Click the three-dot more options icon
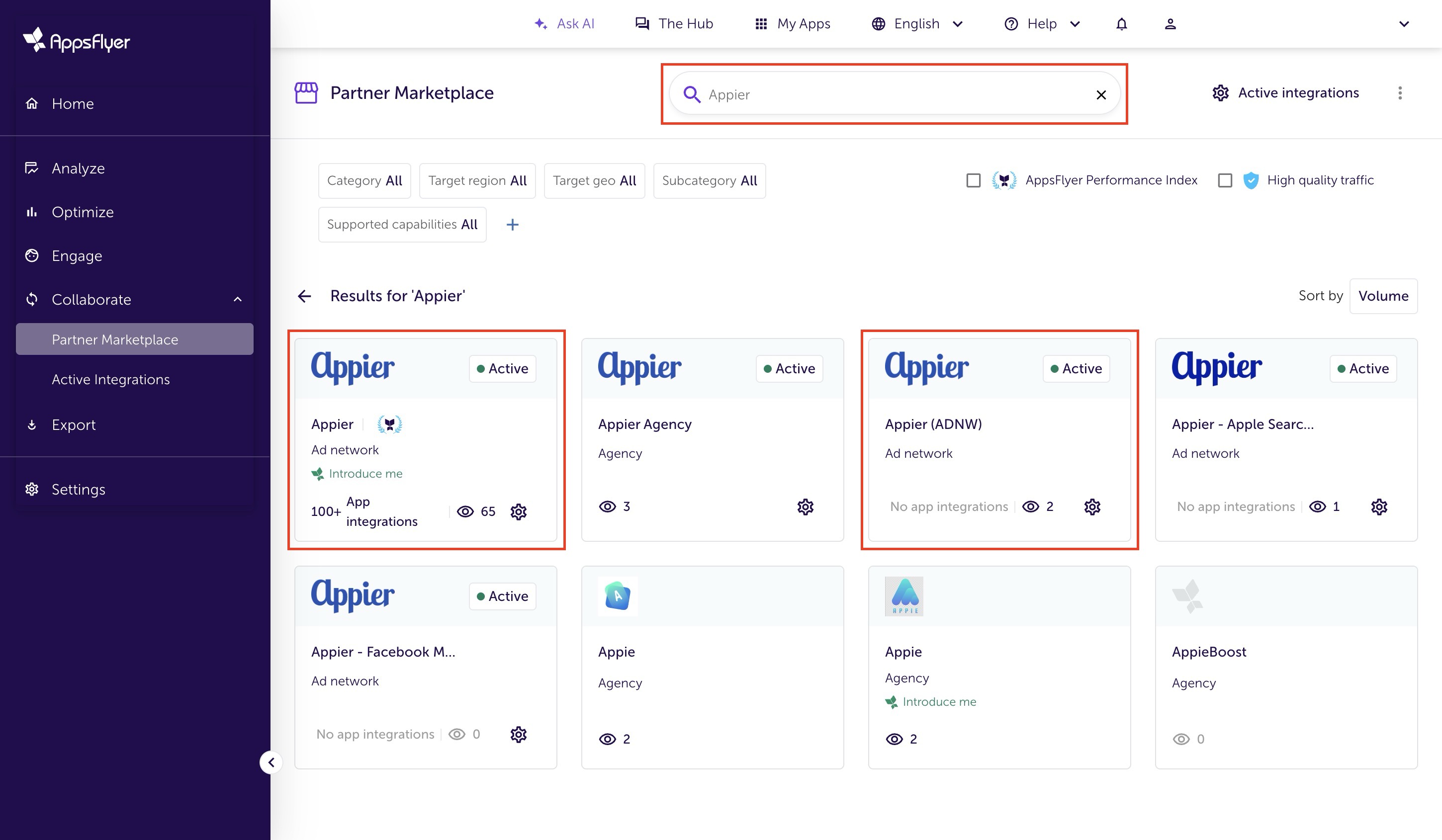The height and width of the screenshot is (840, 1442). 1400,93
